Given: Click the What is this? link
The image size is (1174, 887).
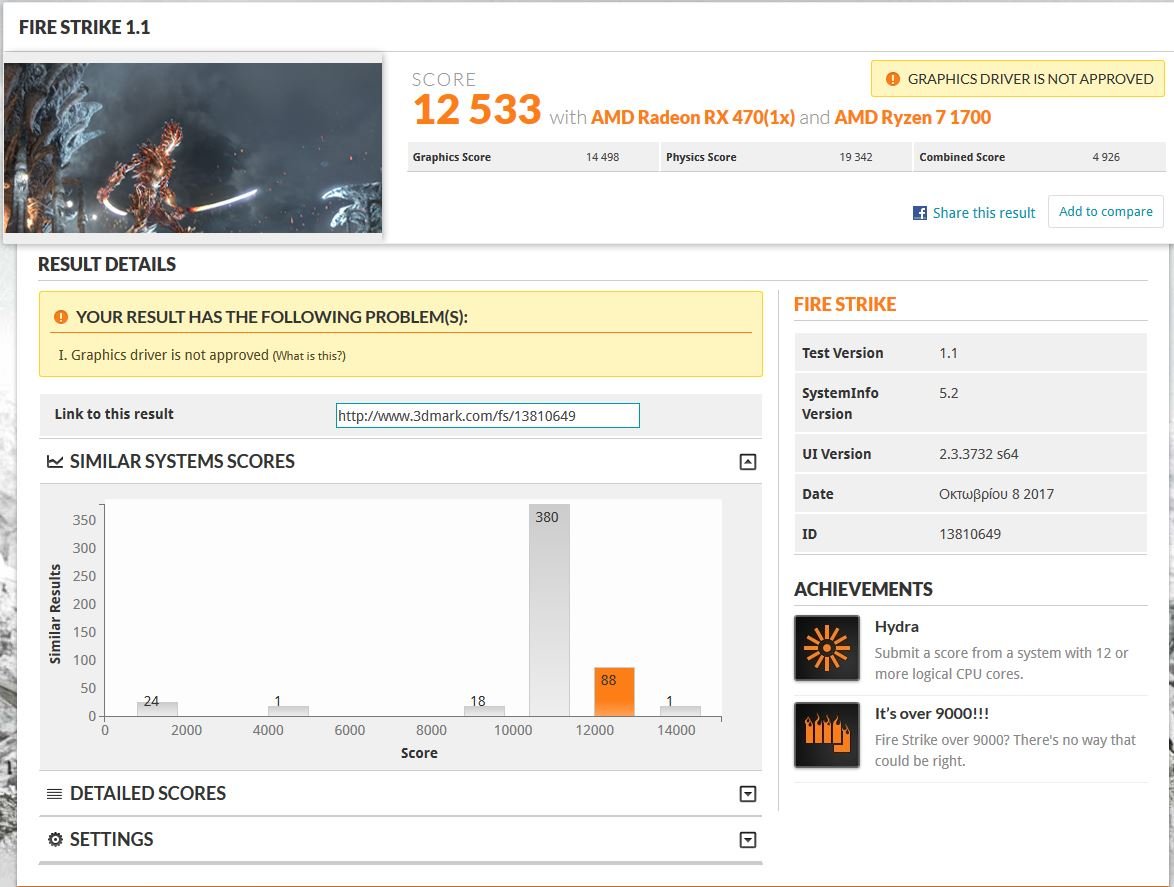Looking at the screenshot, I should point(309,356).
